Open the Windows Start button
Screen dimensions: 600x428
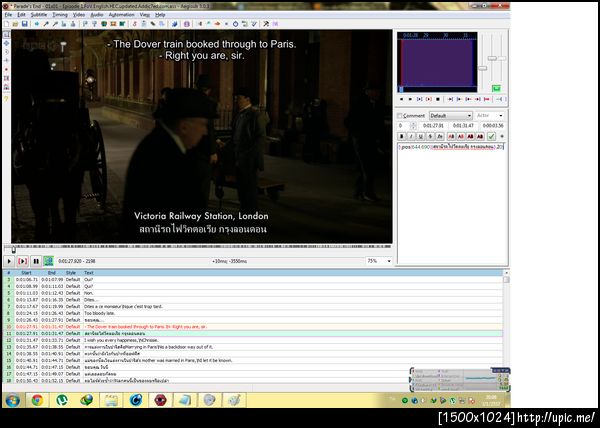13,400
